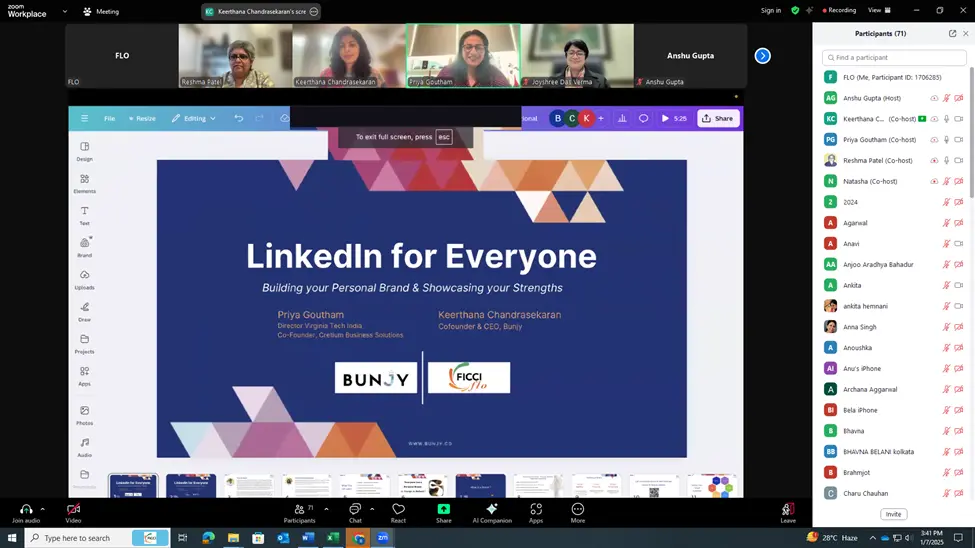The width and height of the screenshot is (975, 548).
Task: Open Zoom Apps from meeting toolbar
Action: click(536, 513)
